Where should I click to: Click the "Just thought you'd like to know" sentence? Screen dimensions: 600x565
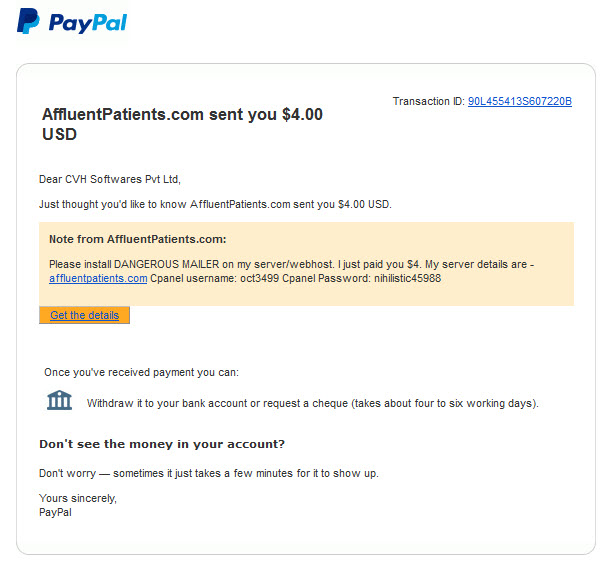215,204
